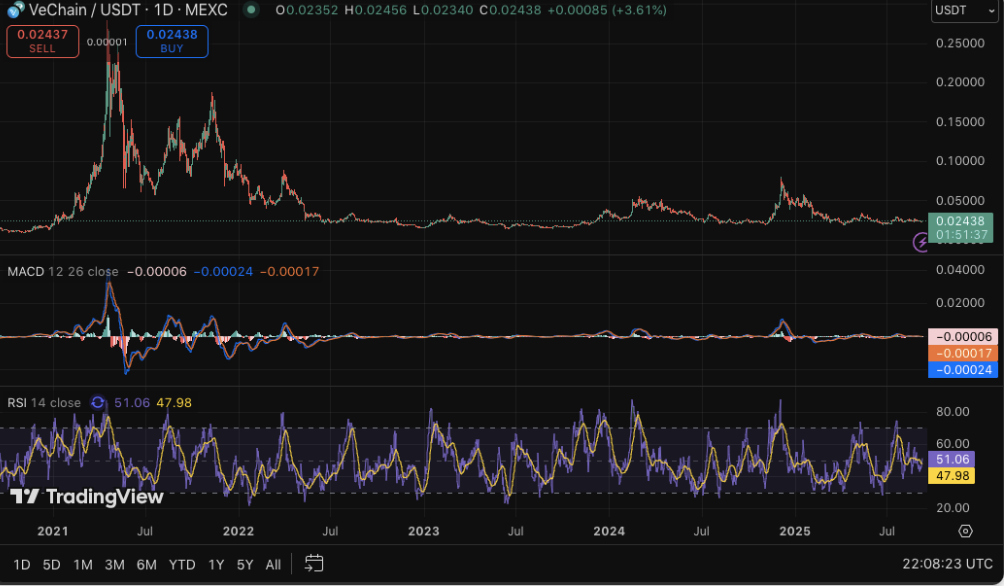1004x586 pixels.
Task: Select the 3M time range
Action: coord(115,565)
